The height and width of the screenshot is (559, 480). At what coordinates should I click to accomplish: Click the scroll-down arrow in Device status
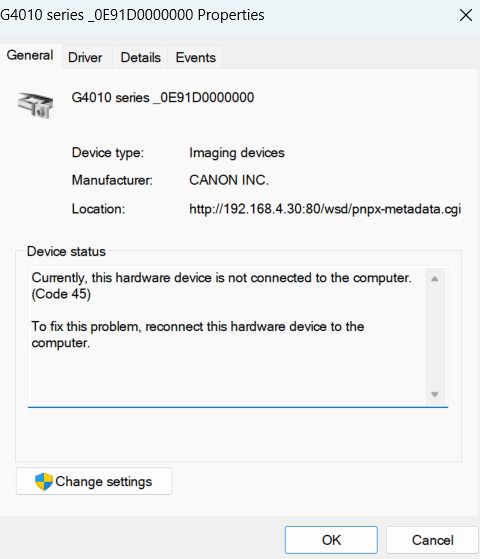coord(434,394)
